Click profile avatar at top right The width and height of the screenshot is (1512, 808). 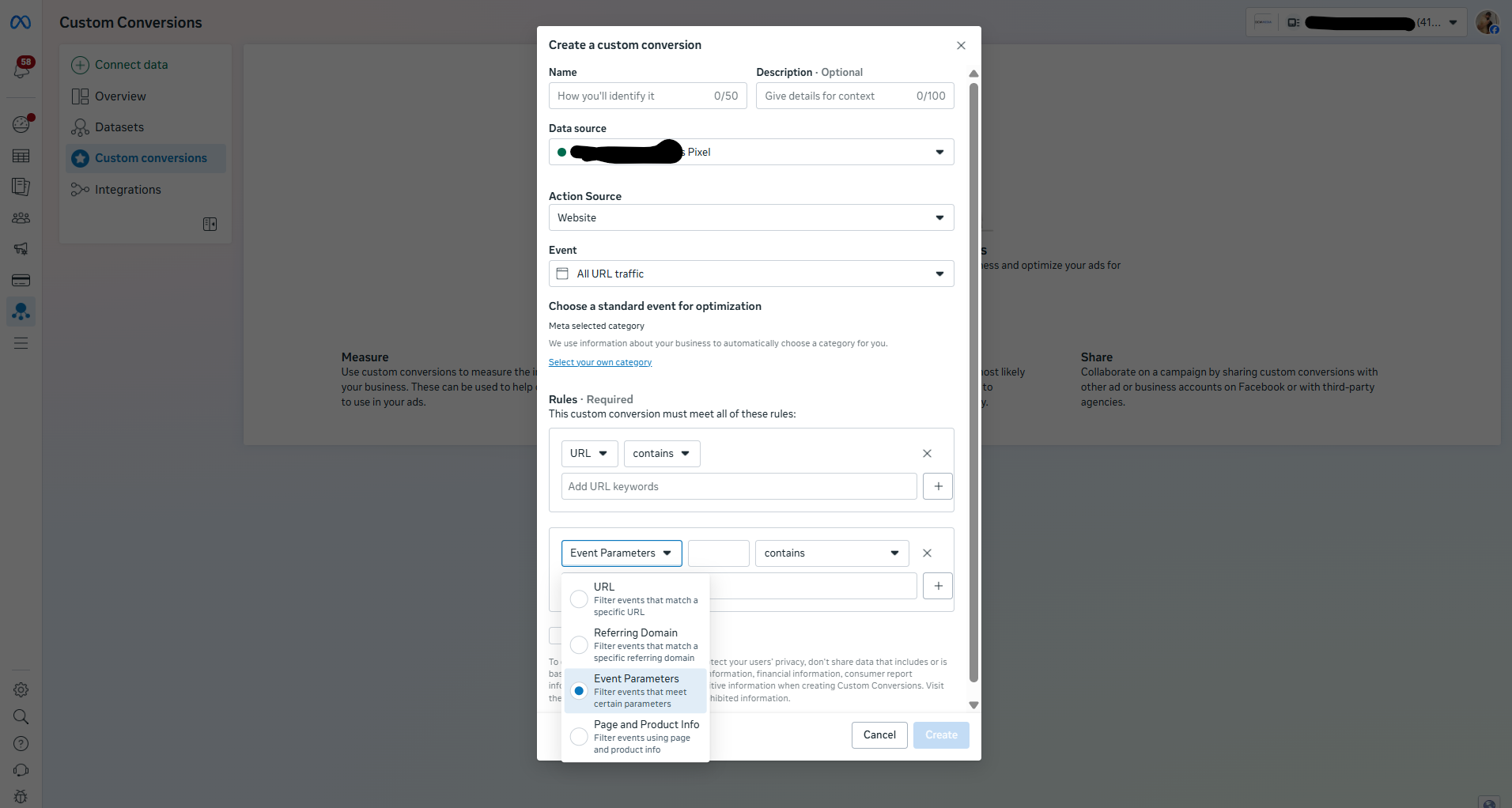1487,22
